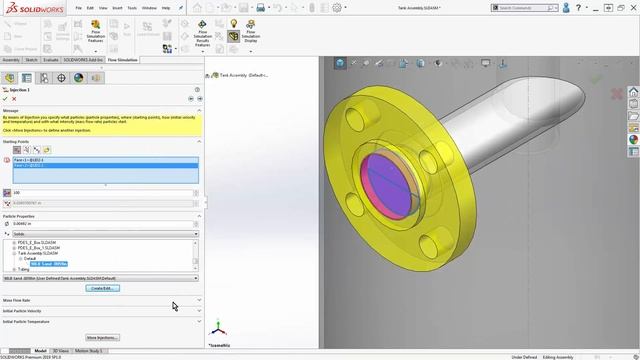The height and width of the screenshot is (360, 640).
Task: Open Appearances color ball task pane icon
Action: (633, 140)
